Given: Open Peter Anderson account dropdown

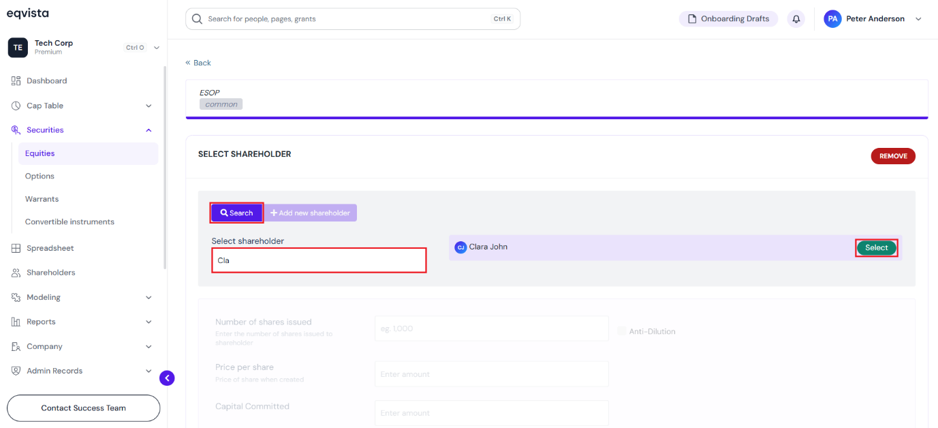Looking at the screenshot, I should (919, 19).
